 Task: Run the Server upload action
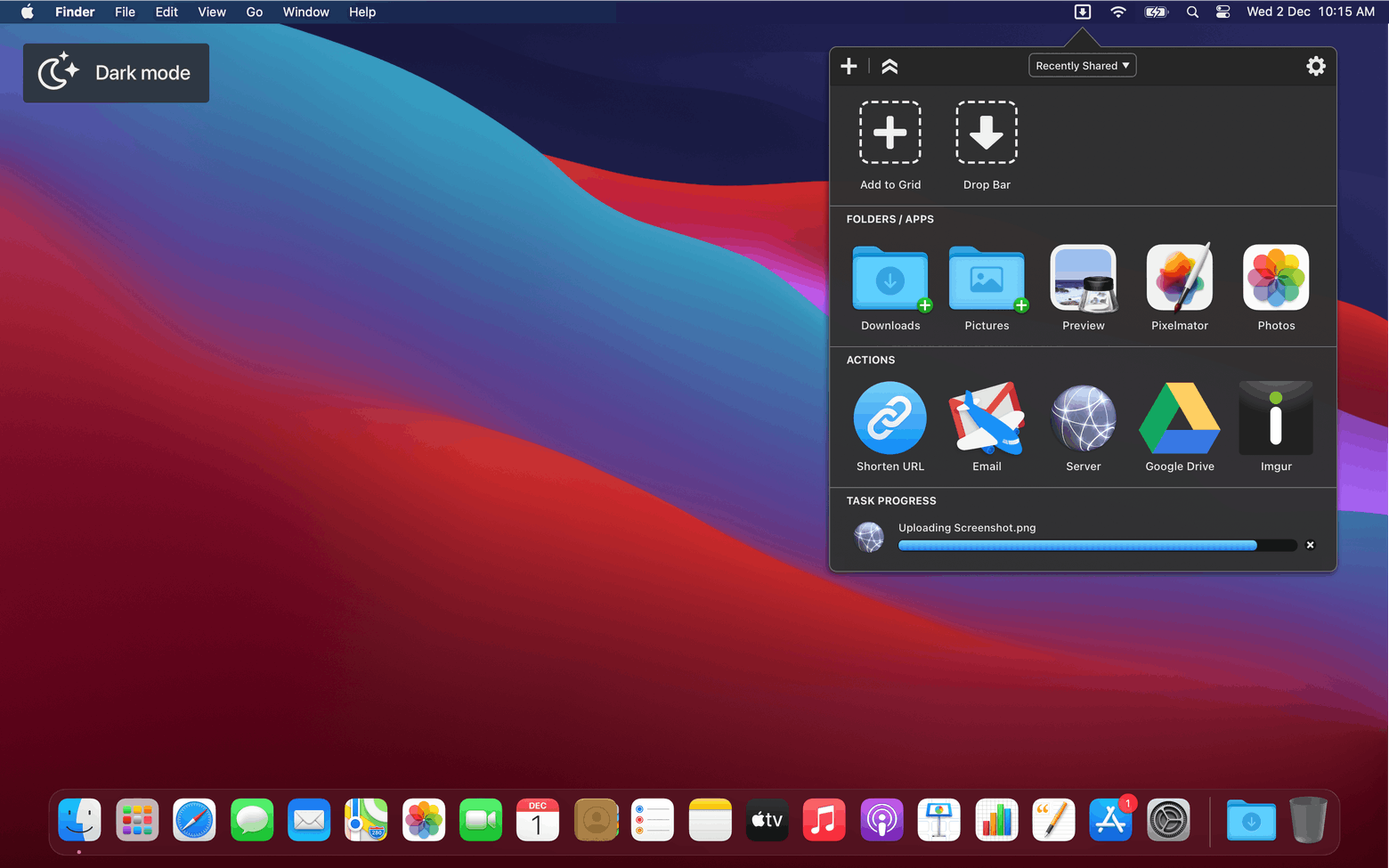[1084, 418]
